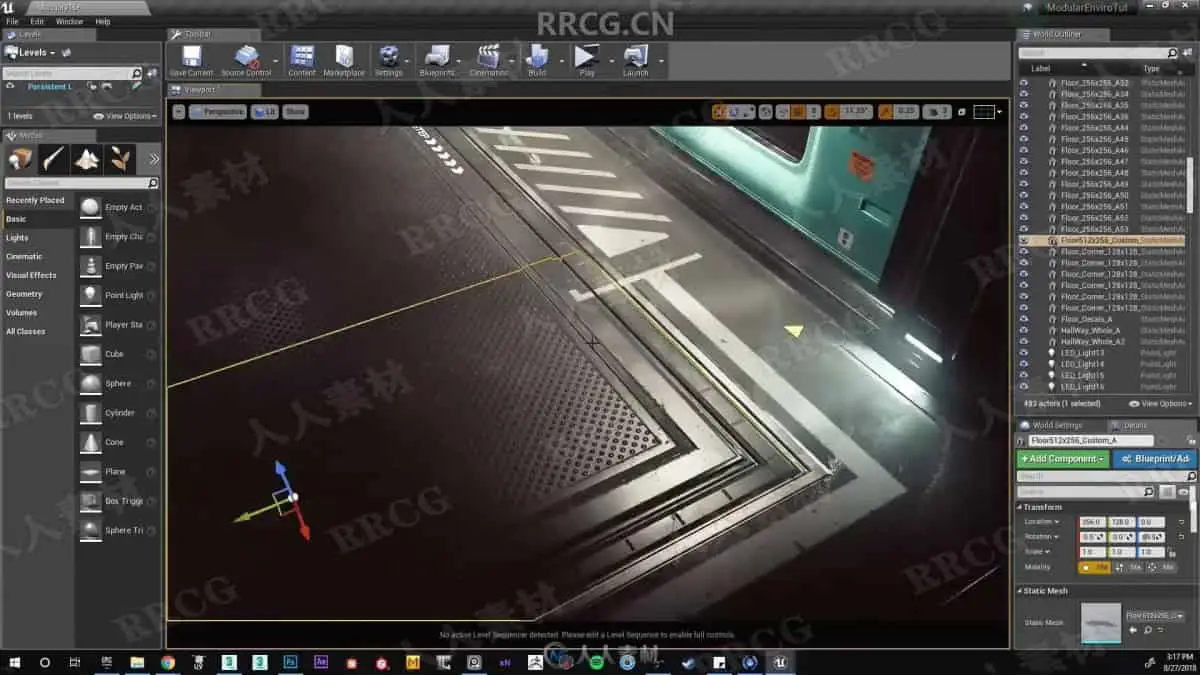Viewport: 1200px width, 675px height.
Task: Toggle visibility eye for Floor_256x256_A33
Action: tap(1023, 83)
